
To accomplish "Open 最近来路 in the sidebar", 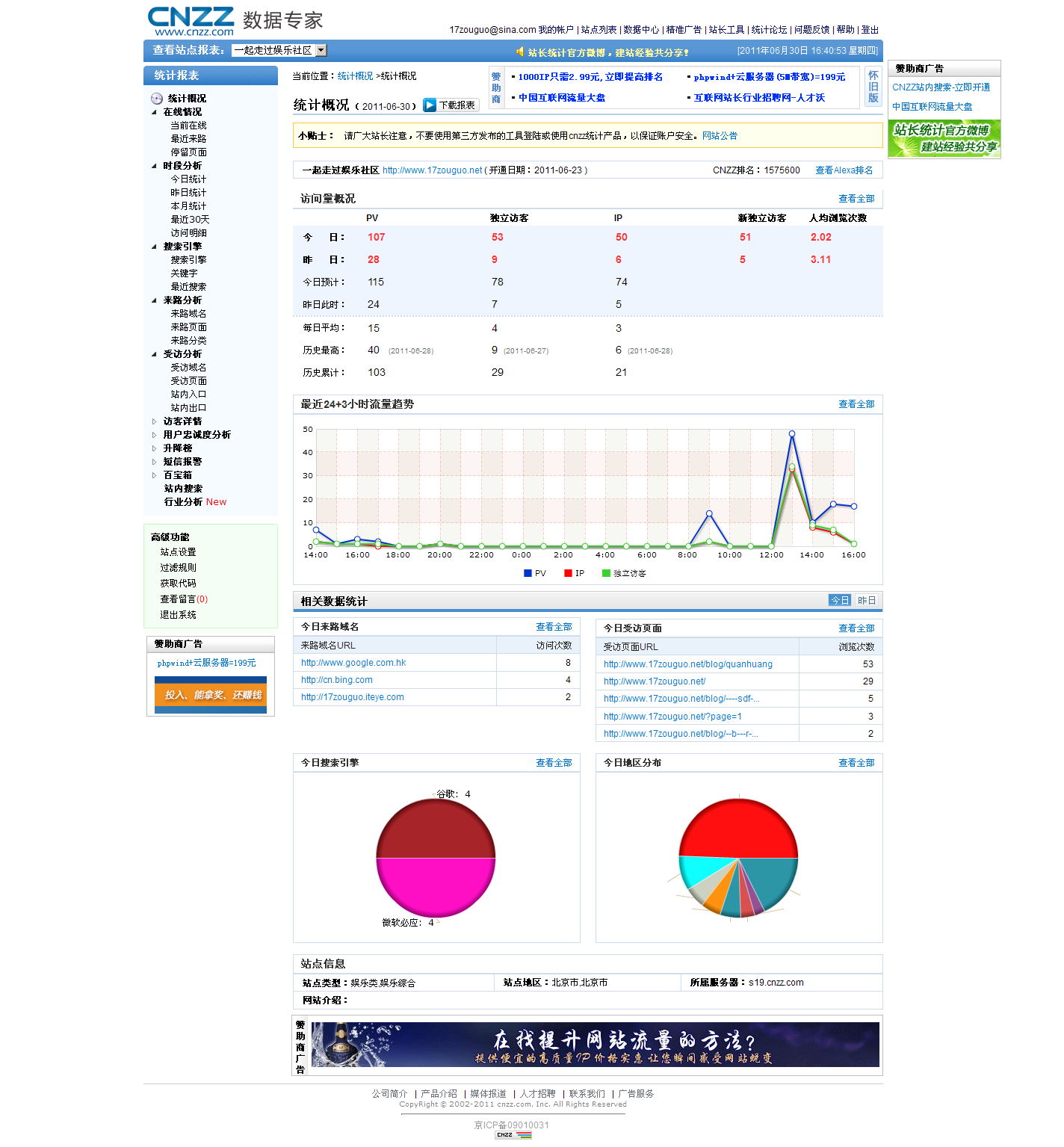I will [x=188, y=139].
